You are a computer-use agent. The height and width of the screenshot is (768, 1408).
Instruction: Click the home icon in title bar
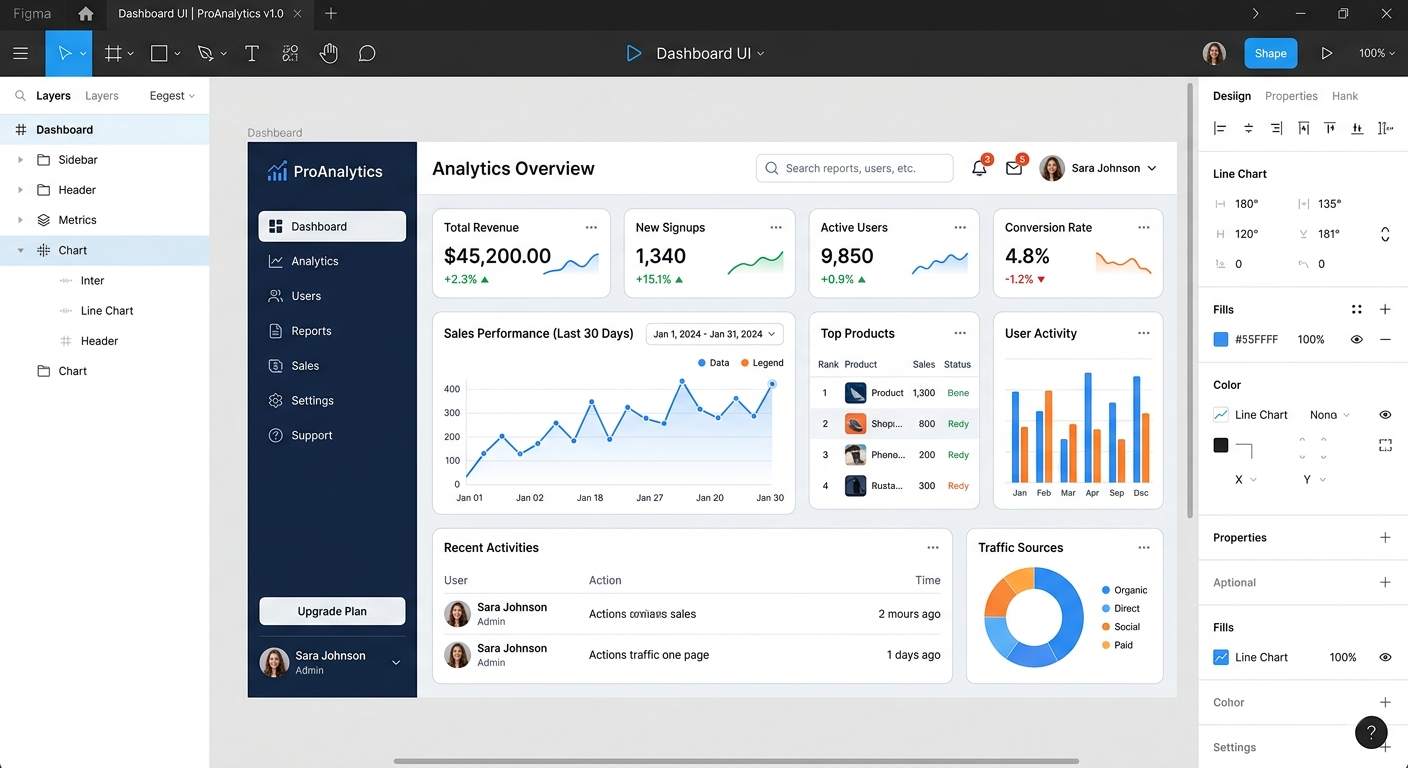pos(86,14)
